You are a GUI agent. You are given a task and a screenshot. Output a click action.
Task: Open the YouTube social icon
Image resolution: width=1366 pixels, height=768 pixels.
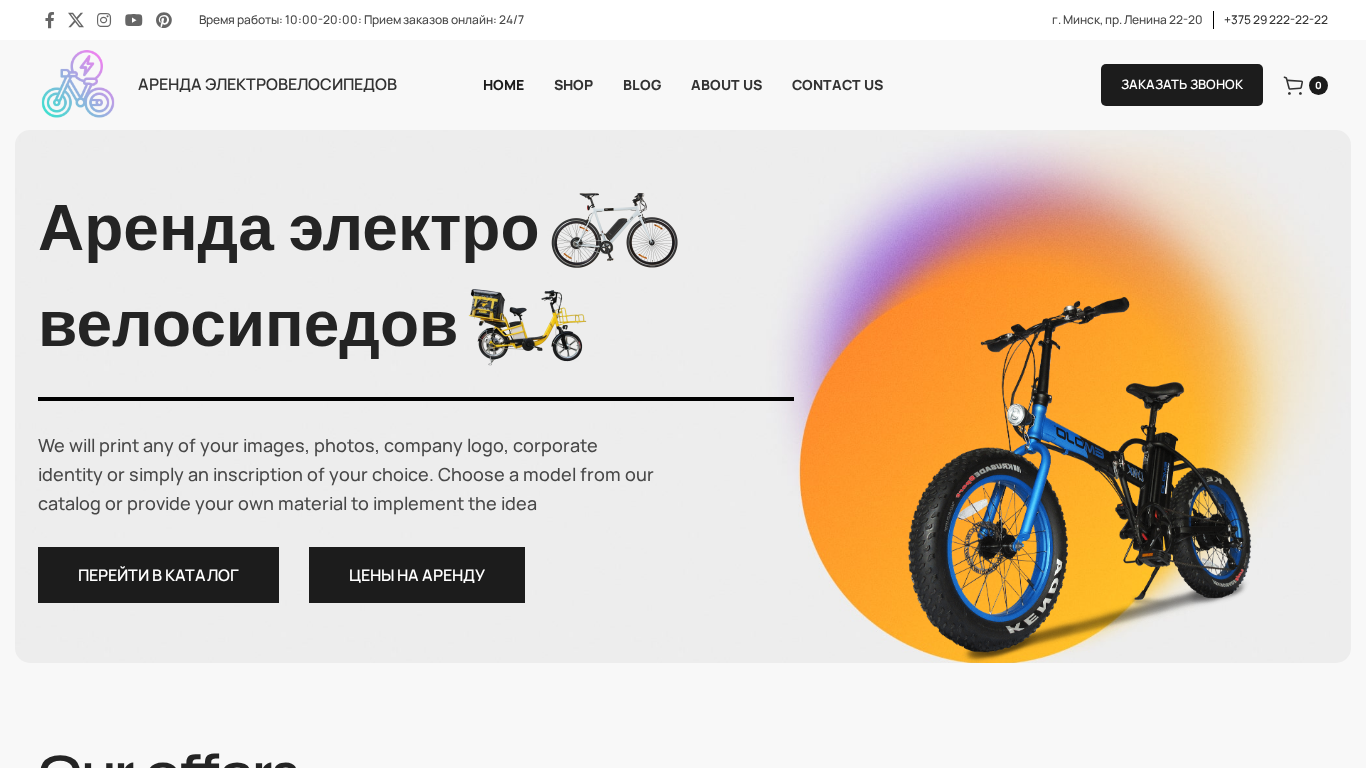(134, 20)
